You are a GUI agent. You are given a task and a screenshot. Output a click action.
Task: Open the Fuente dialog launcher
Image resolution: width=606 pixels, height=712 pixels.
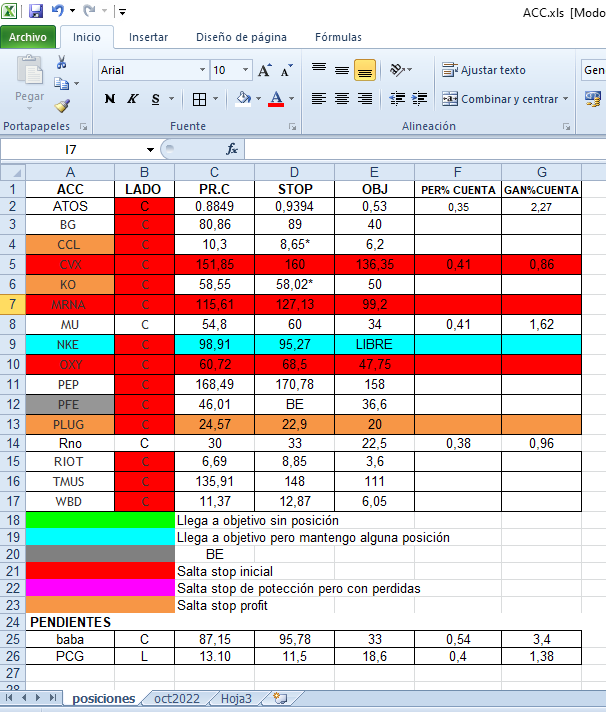(x=292, y=127)
